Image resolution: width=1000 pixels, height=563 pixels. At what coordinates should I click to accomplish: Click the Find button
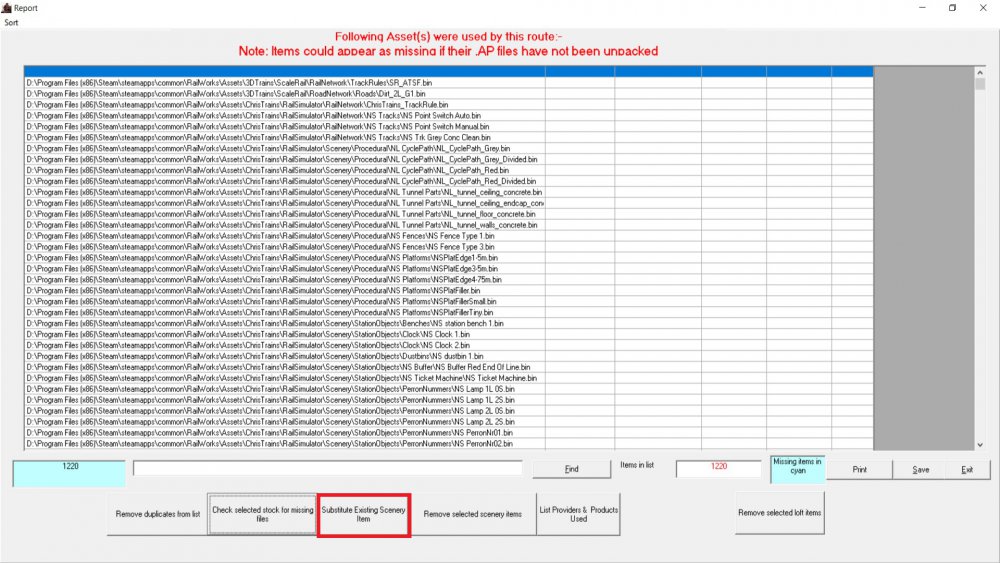click(x=571, y=469)
